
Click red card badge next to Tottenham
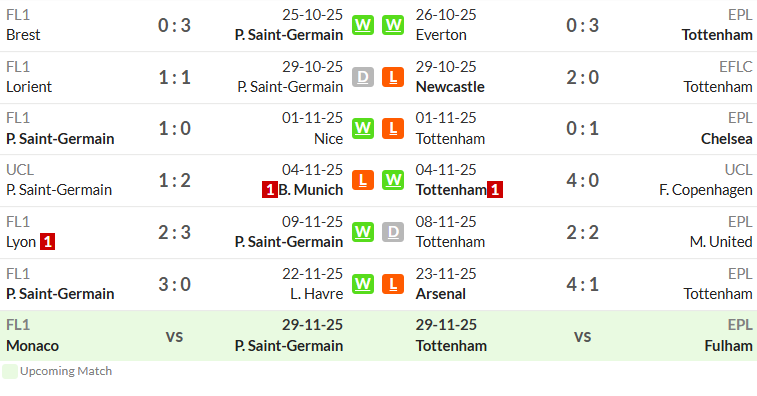click(495, 190)
